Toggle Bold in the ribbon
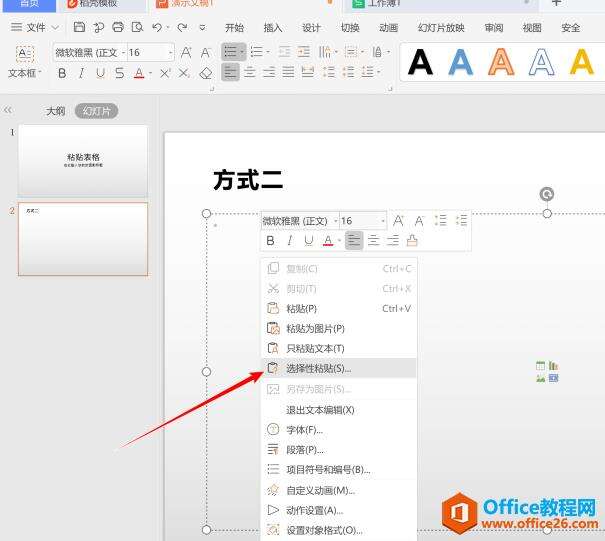Viewport: 605px width, 541px height. pyautogui.click(x=62, y=73)
